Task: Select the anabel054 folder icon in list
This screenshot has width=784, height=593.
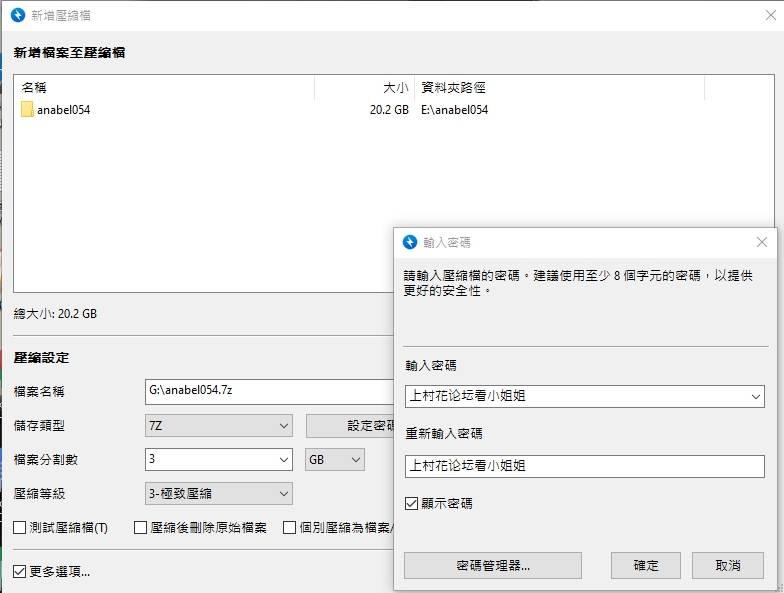Action: (x=27, y=110)
